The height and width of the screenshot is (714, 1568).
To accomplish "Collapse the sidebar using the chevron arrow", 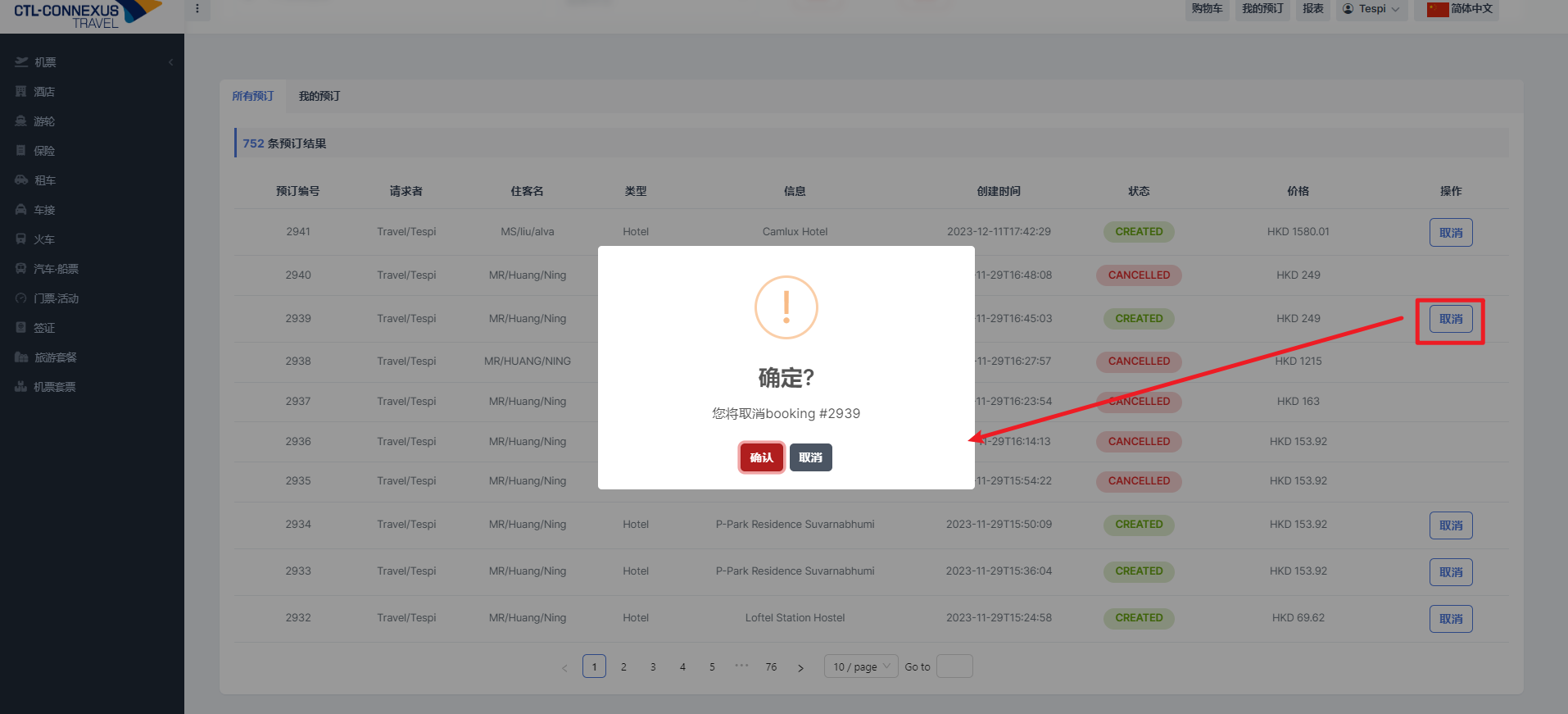I will point(170,62).
